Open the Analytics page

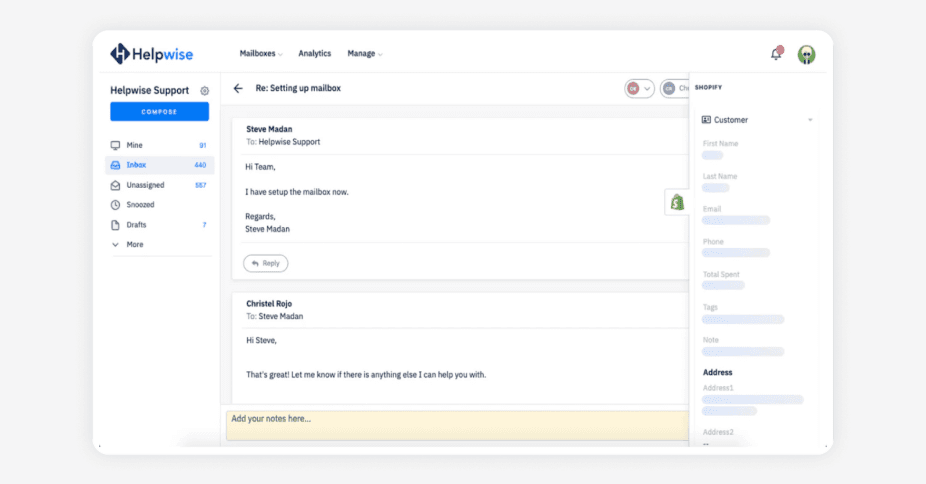[314, 54]
